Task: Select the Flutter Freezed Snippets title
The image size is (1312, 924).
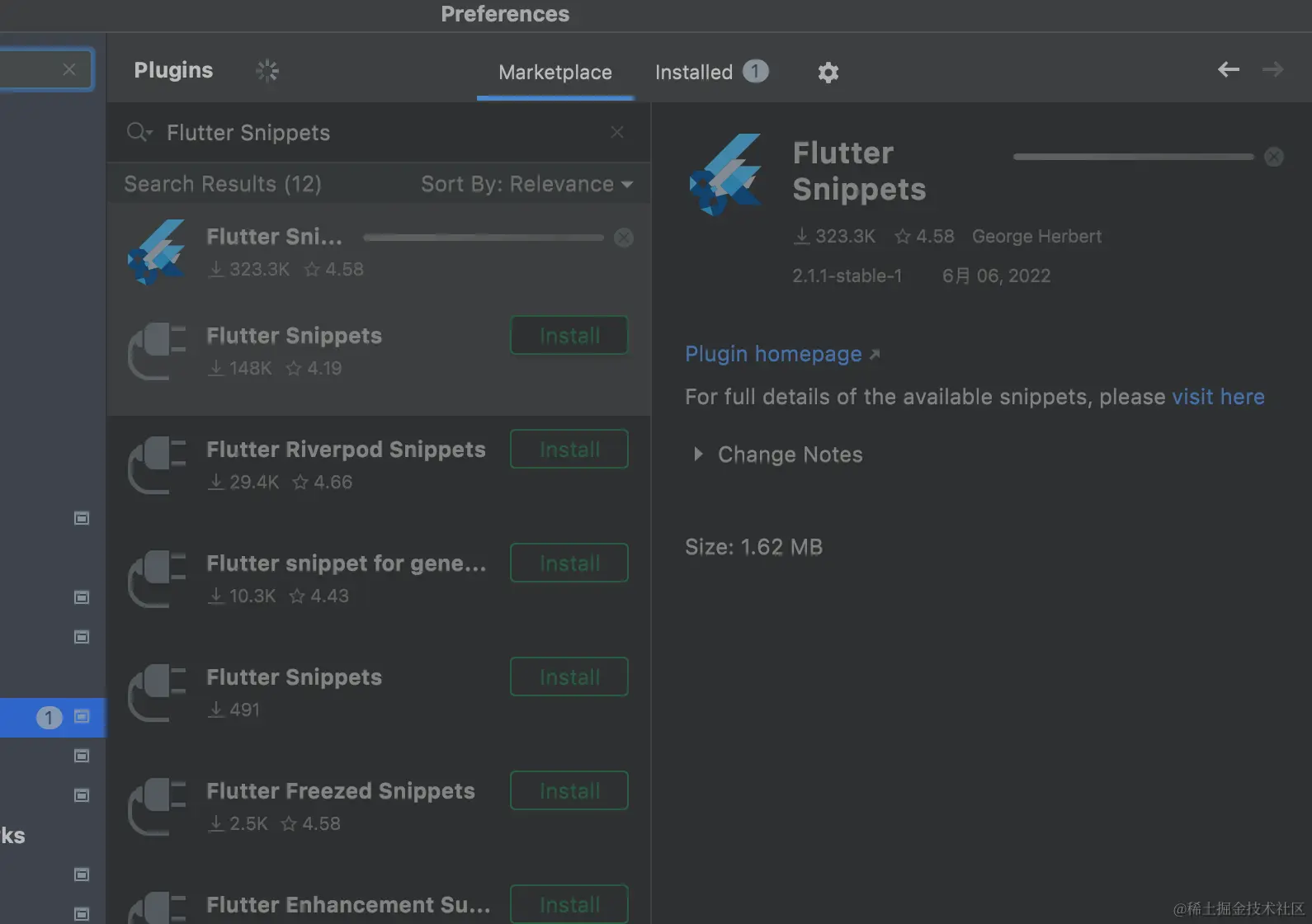Action: pyautogui.click(x=341, y=791)
